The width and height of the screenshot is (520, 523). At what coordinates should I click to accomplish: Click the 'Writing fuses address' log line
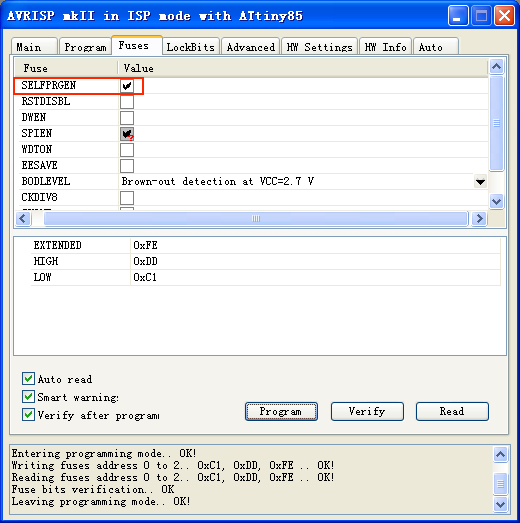tap(173, 466)
